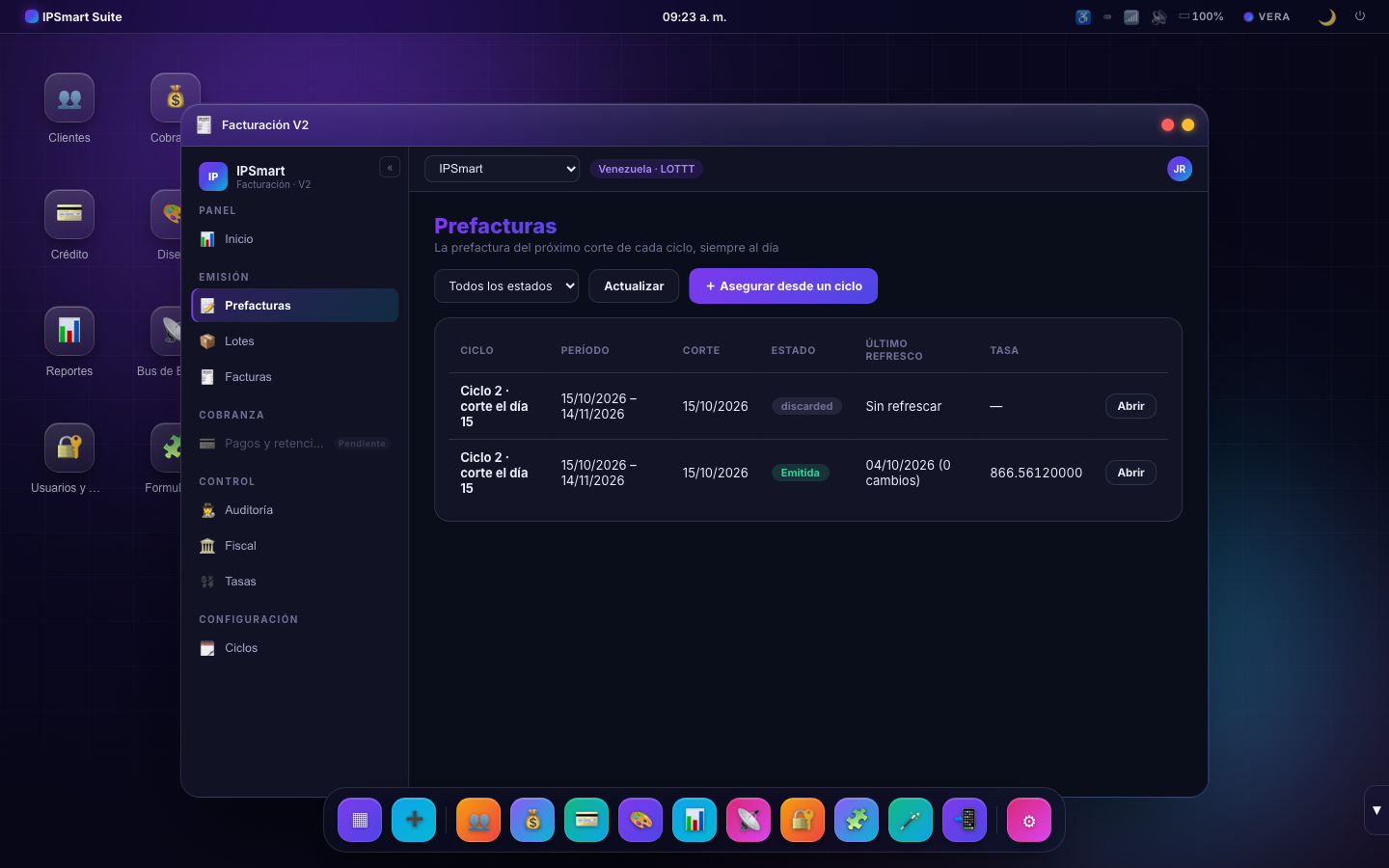The width and height of the screenshot is (1389, 868).
Task: Click the app grid icon in the dock
Action: 360,820
